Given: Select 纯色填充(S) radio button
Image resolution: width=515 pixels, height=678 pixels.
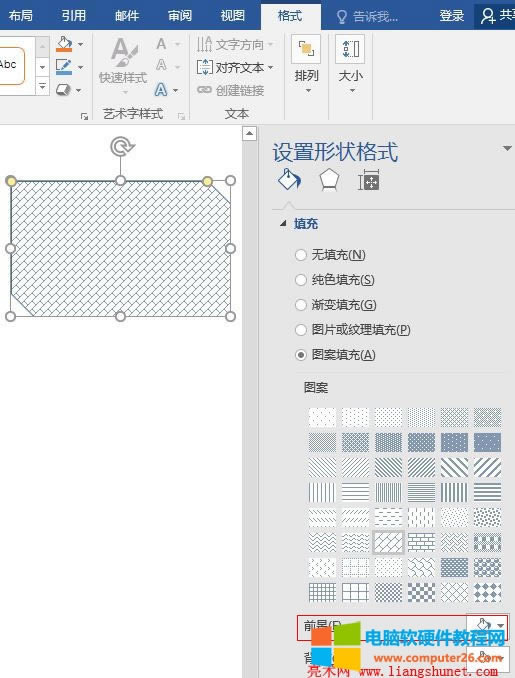Looking at the screenshot, I should point(301,280).
